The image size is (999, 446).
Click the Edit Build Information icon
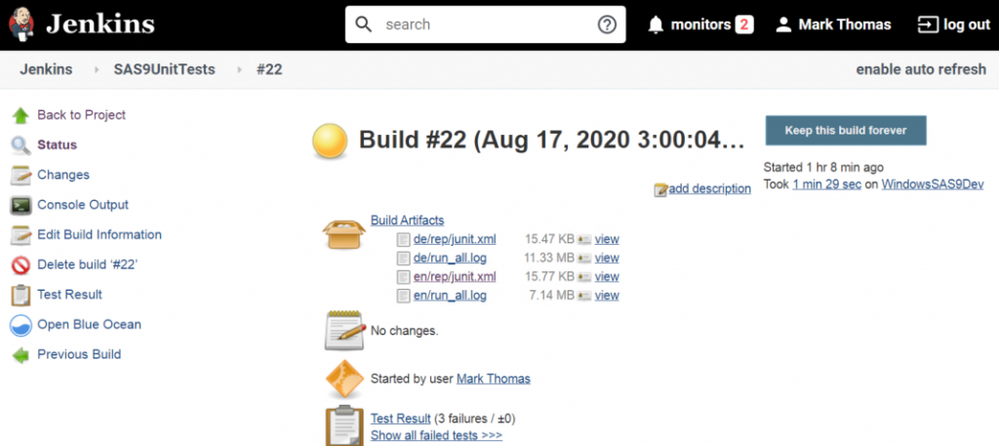pyautogui.click(x=21, y=235)
